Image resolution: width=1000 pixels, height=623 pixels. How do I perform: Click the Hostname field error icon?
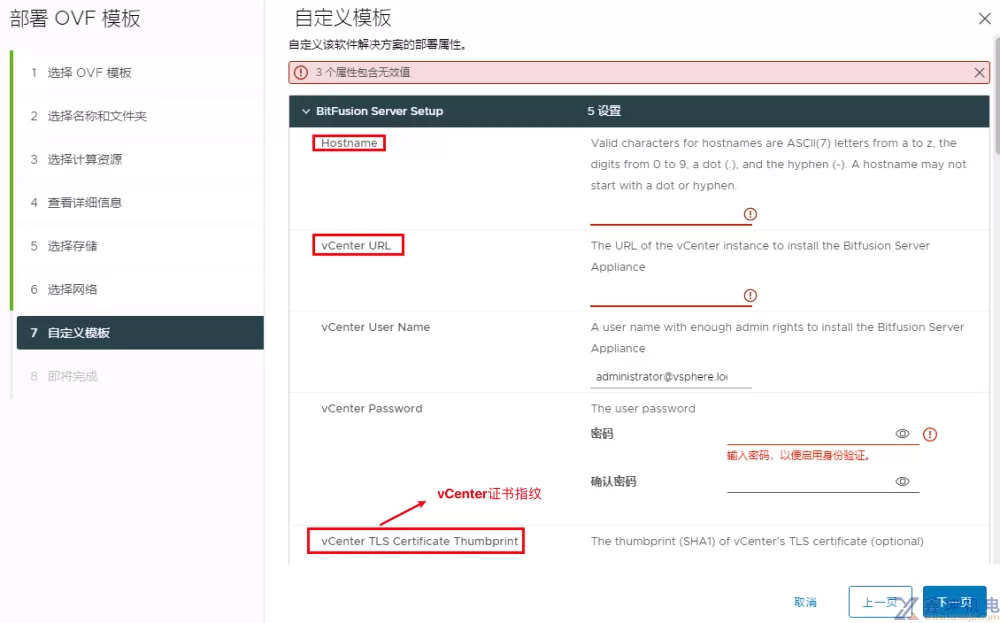click(750, 214)
